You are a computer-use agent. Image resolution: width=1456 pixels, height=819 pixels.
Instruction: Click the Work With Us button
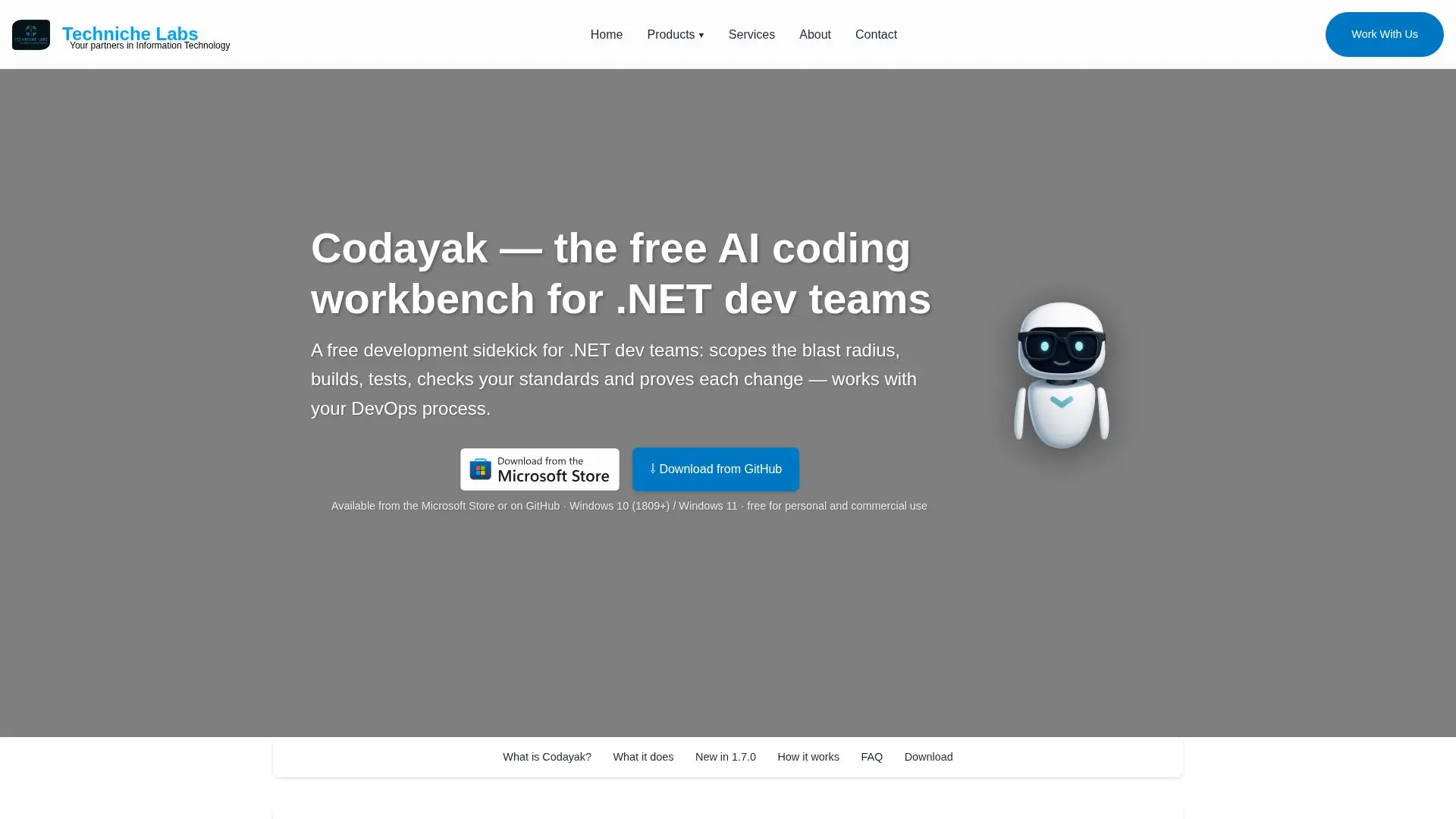tap(1384, 34)
